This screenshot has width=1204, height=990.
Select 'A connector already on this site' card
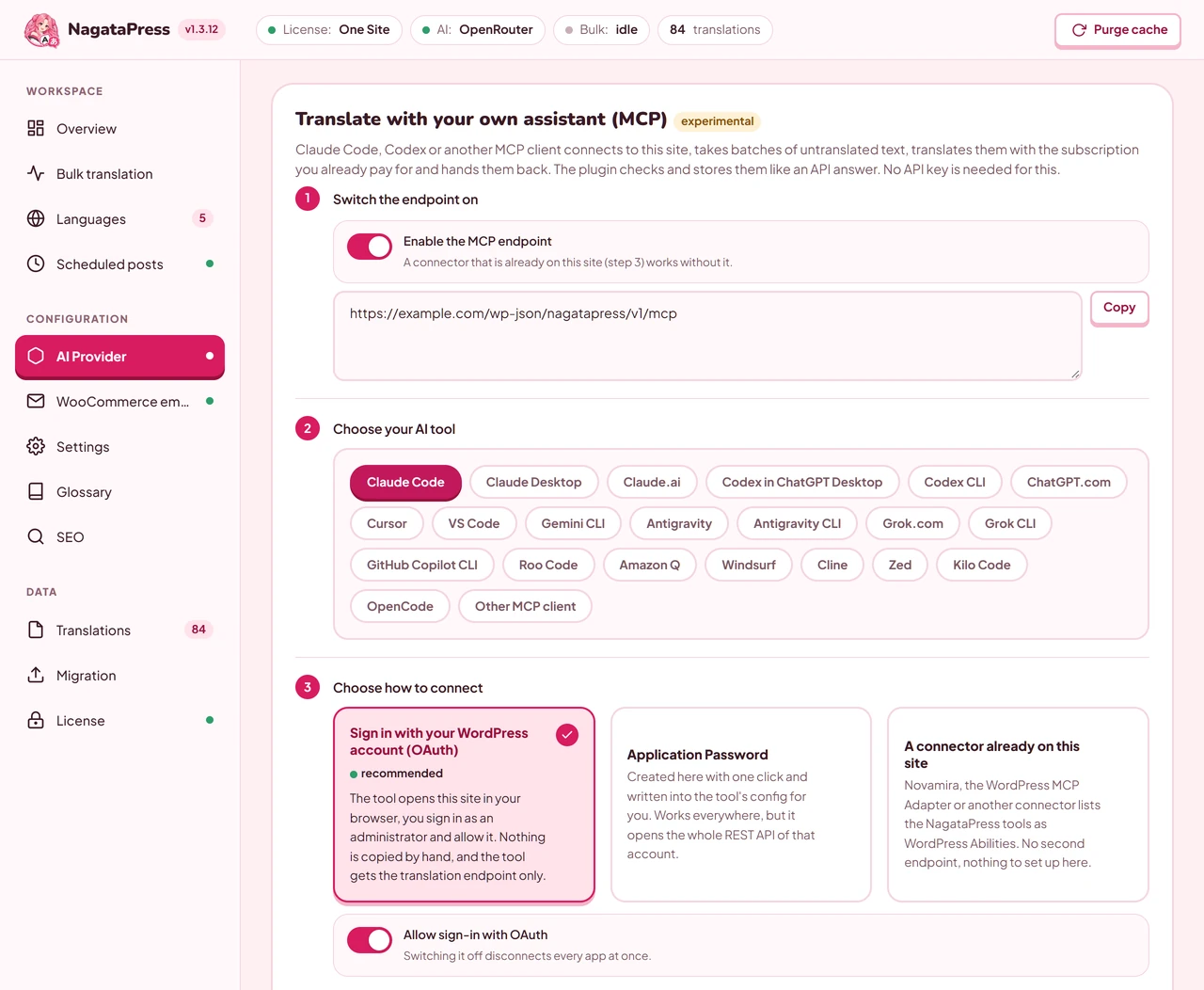coord(1018,805)
